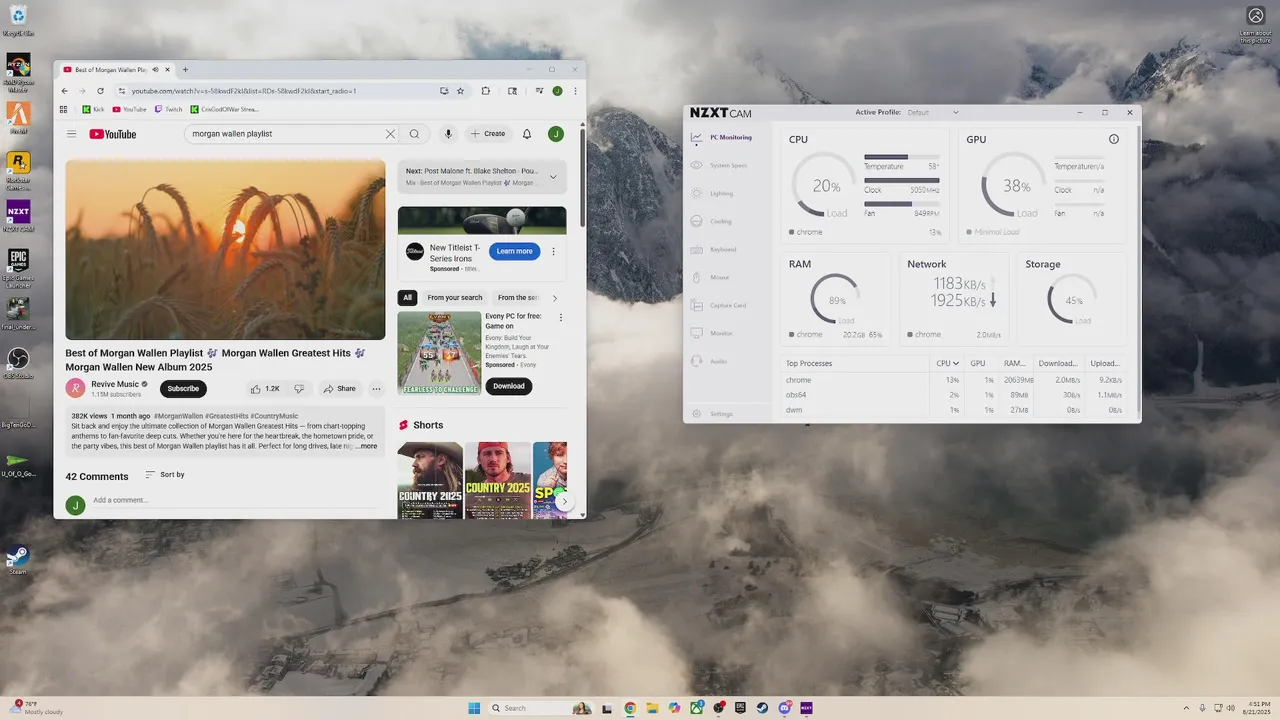The width and height of the screenshot is (1280, 720).
Task: Click Learn more on Titleist ad
Action: click(515, 251)
